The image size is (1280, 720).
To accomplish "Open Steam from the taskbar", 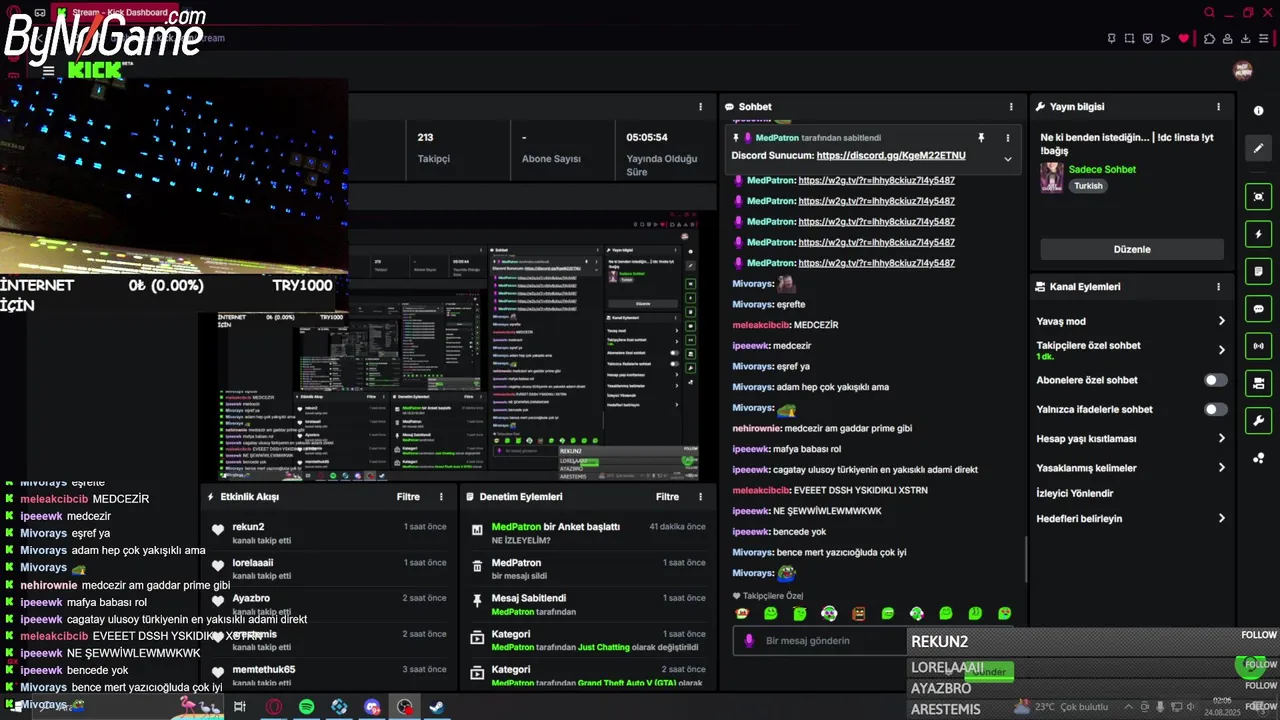I will pyautogui.click(x=437, y=707).
